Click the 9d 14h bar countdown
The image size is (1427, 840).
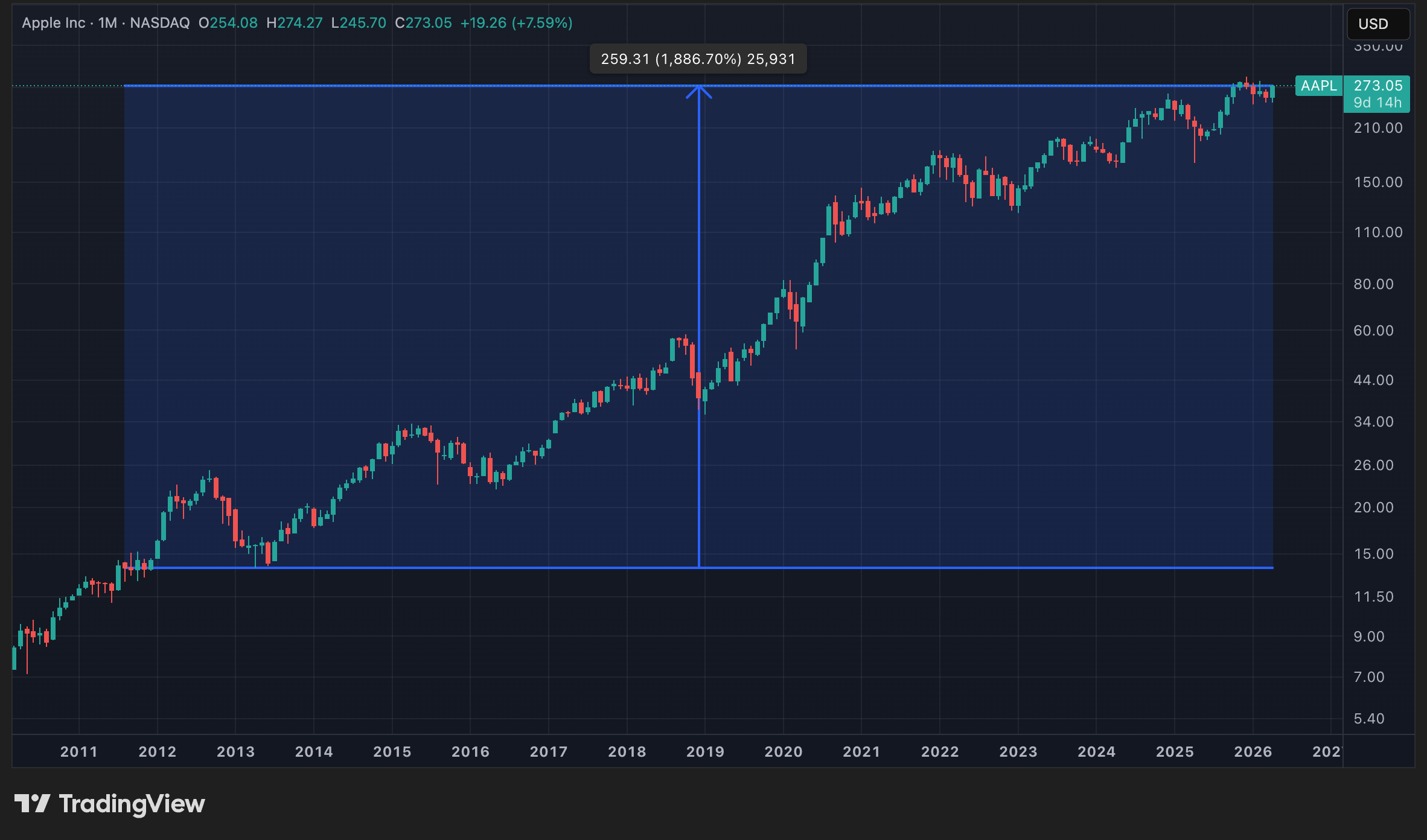pyautogui.click(x=1378, y=103)
